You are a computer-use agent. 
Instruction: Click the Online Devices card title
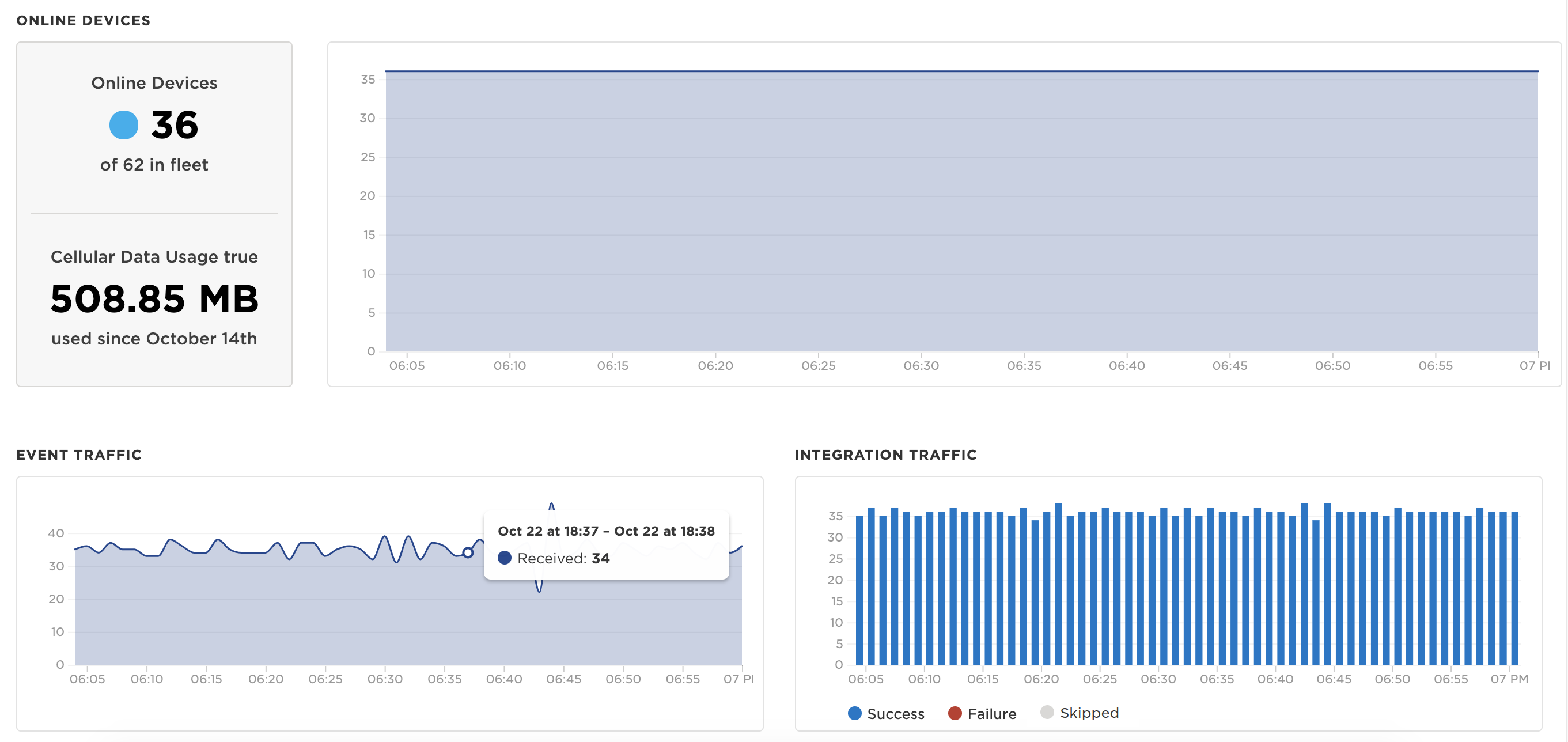(154, 83)
